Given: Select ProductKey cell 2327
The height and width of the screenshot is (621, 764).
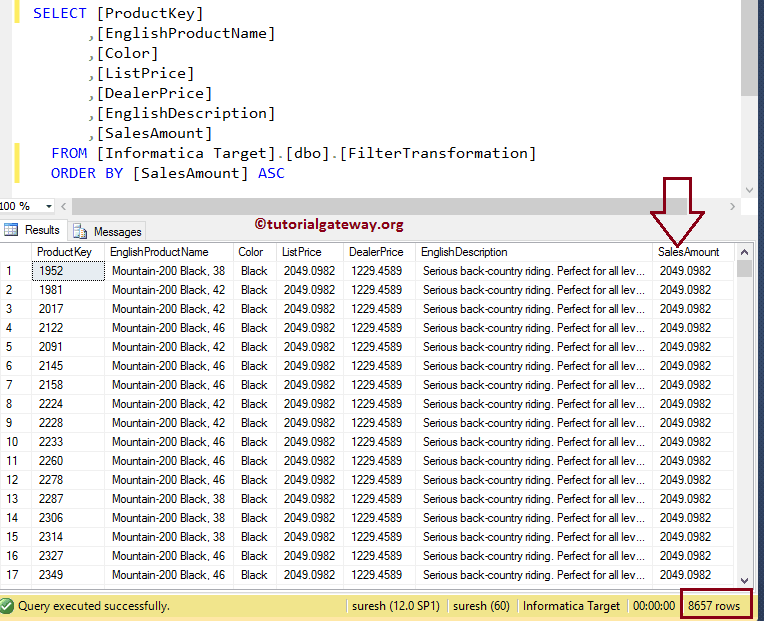Looking at the screenshot, I should [68, 556].
